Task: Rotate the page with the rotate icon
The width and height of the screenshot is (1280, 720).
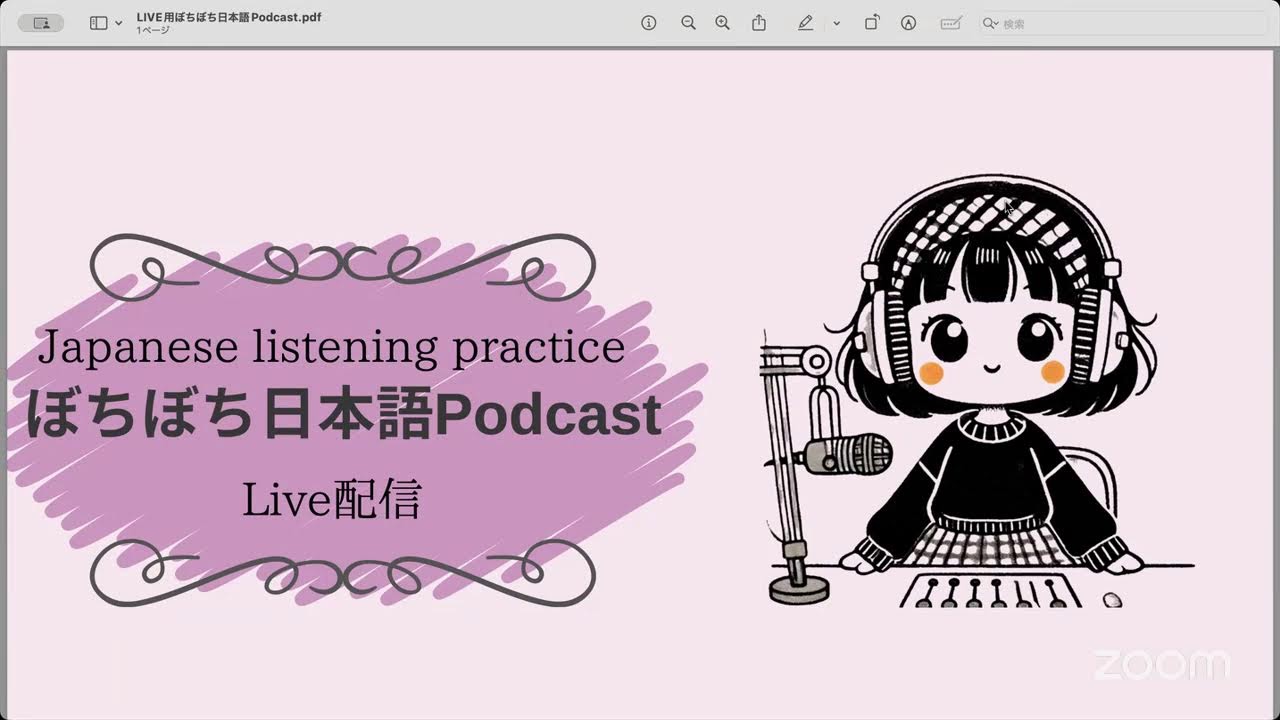Action: click(871, 23)
